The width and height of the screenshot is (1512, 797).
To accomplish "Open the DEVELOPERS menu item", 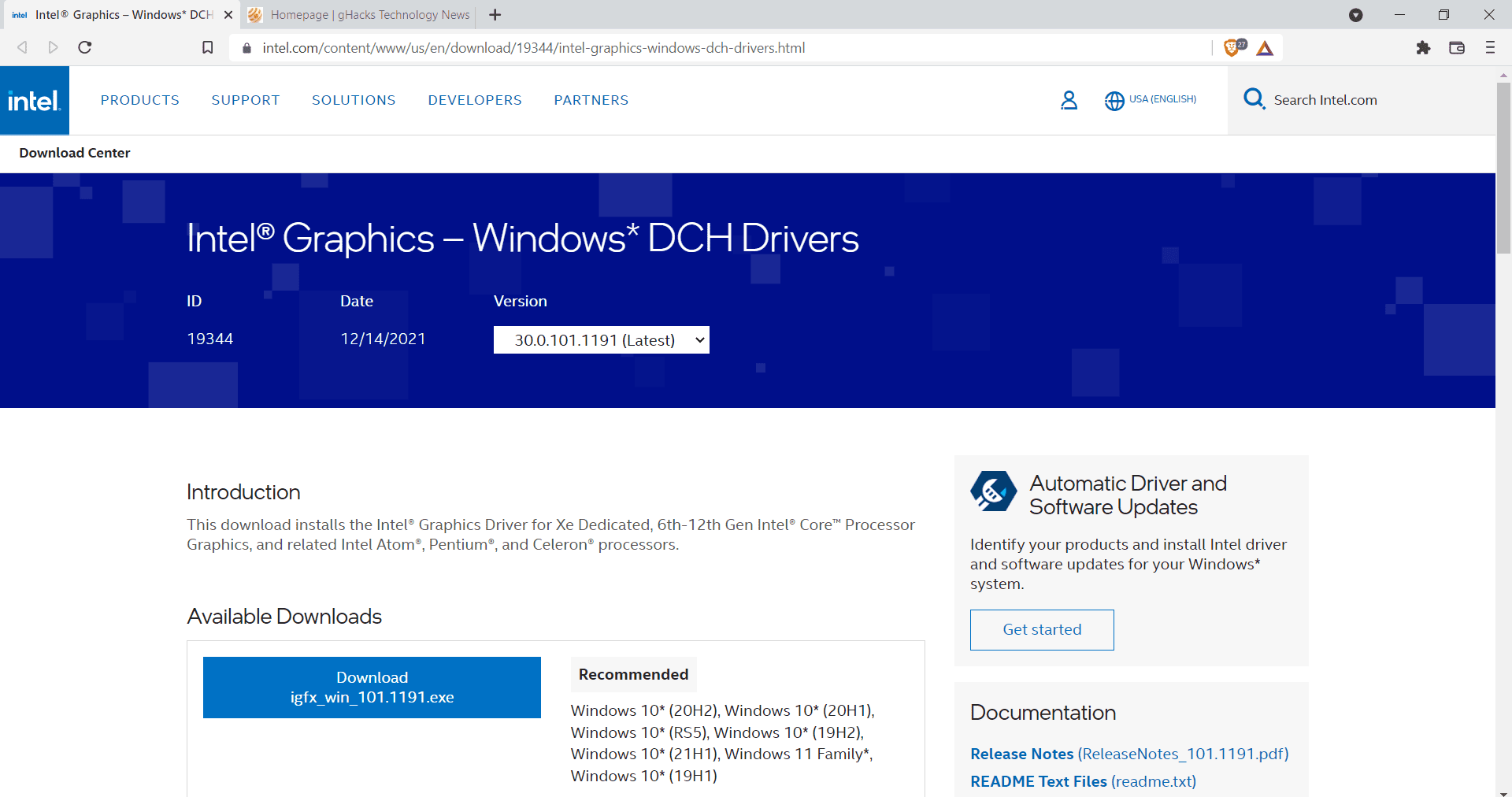I will coord(474,100).
